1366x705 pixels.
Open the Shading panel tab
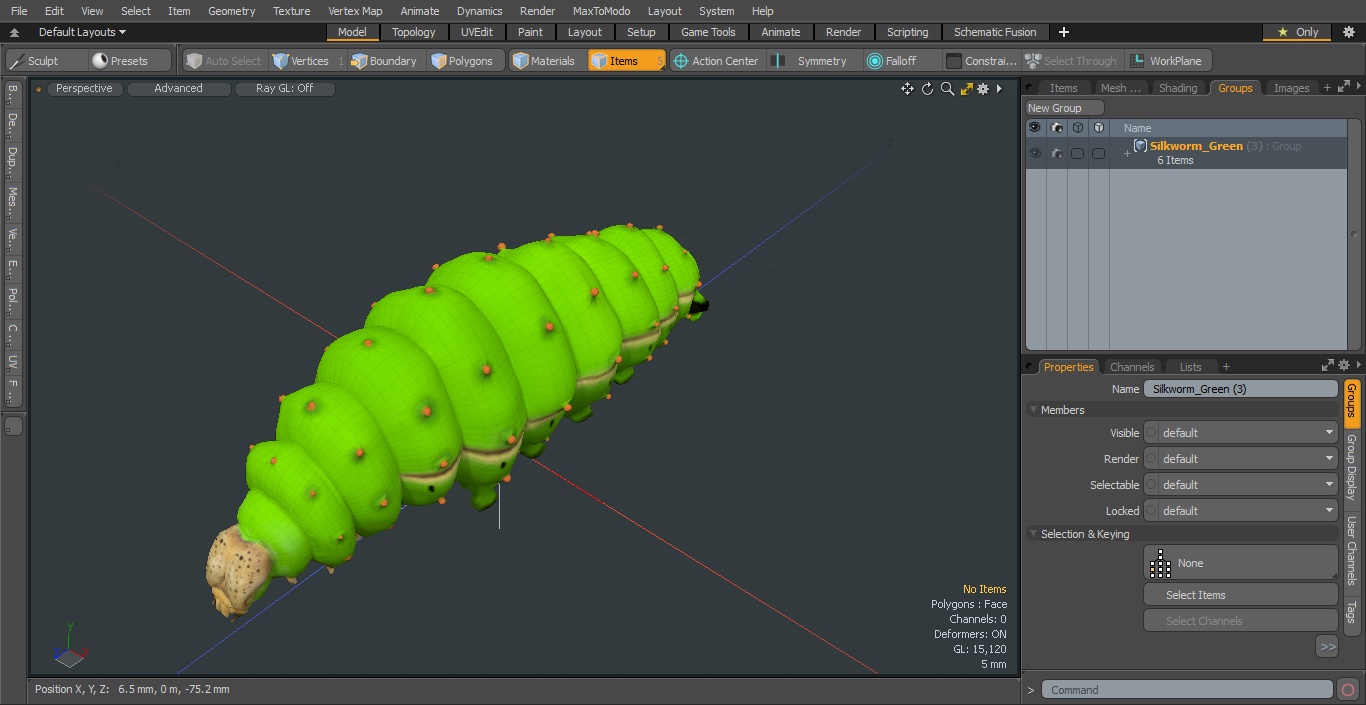[x=1178, y=88]
